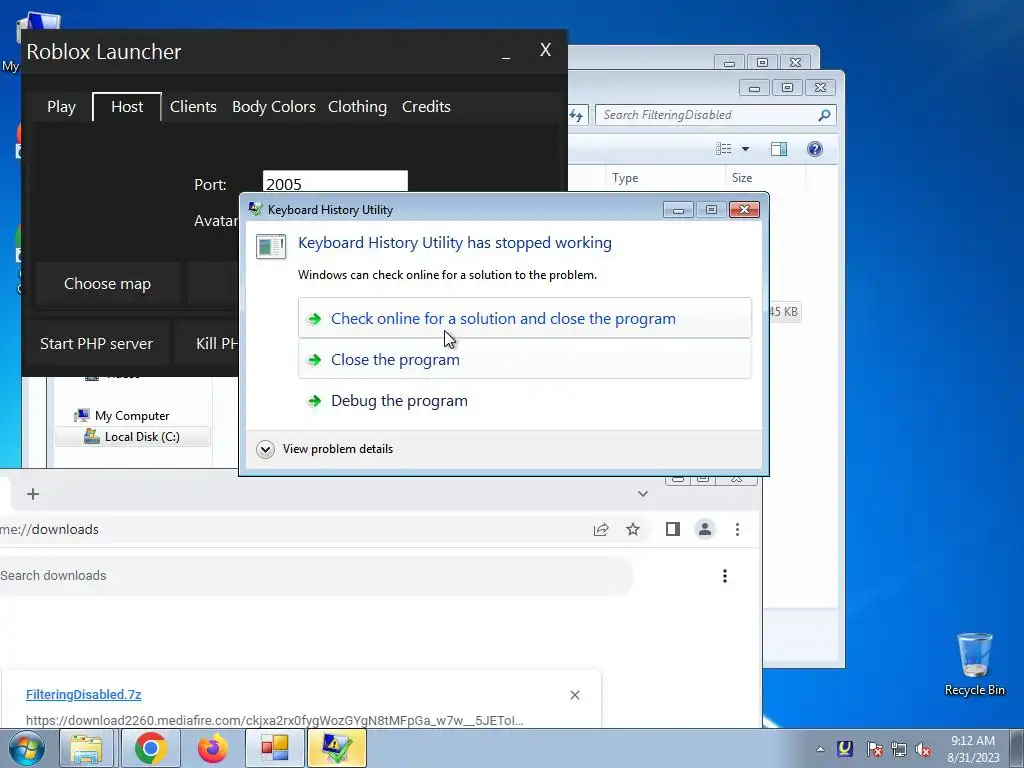Click the Search FilteringDisabled box in Explorer
Screen dimensions: 1024x768
click(x=707, y=115)
